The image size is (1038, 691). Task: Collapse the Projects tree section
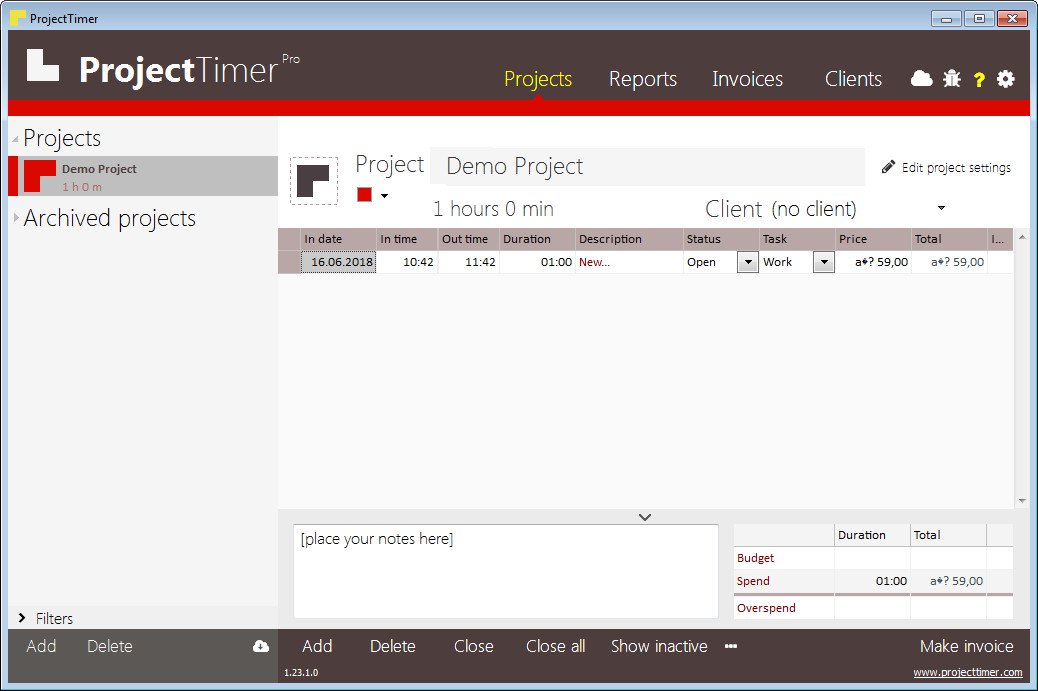pyautogui.click(x=15, y=139)
